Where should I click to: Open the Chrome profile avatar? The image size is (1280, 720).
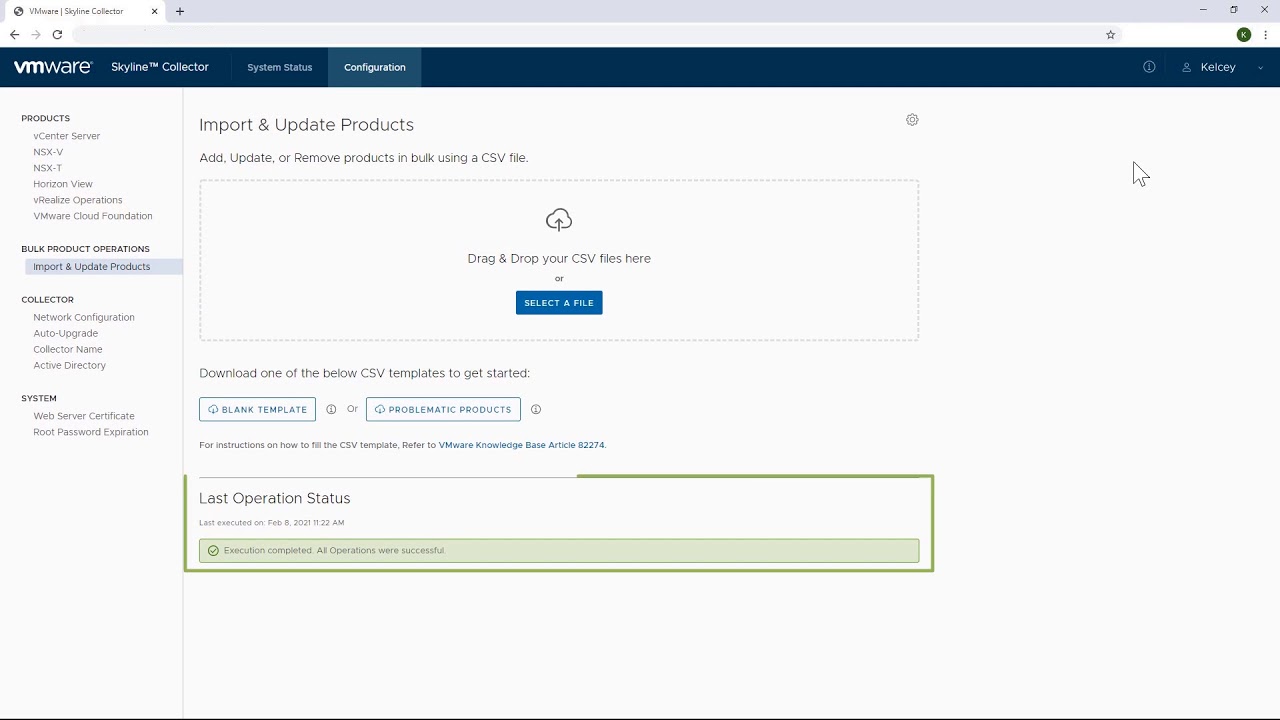[x=1244, y=35]
